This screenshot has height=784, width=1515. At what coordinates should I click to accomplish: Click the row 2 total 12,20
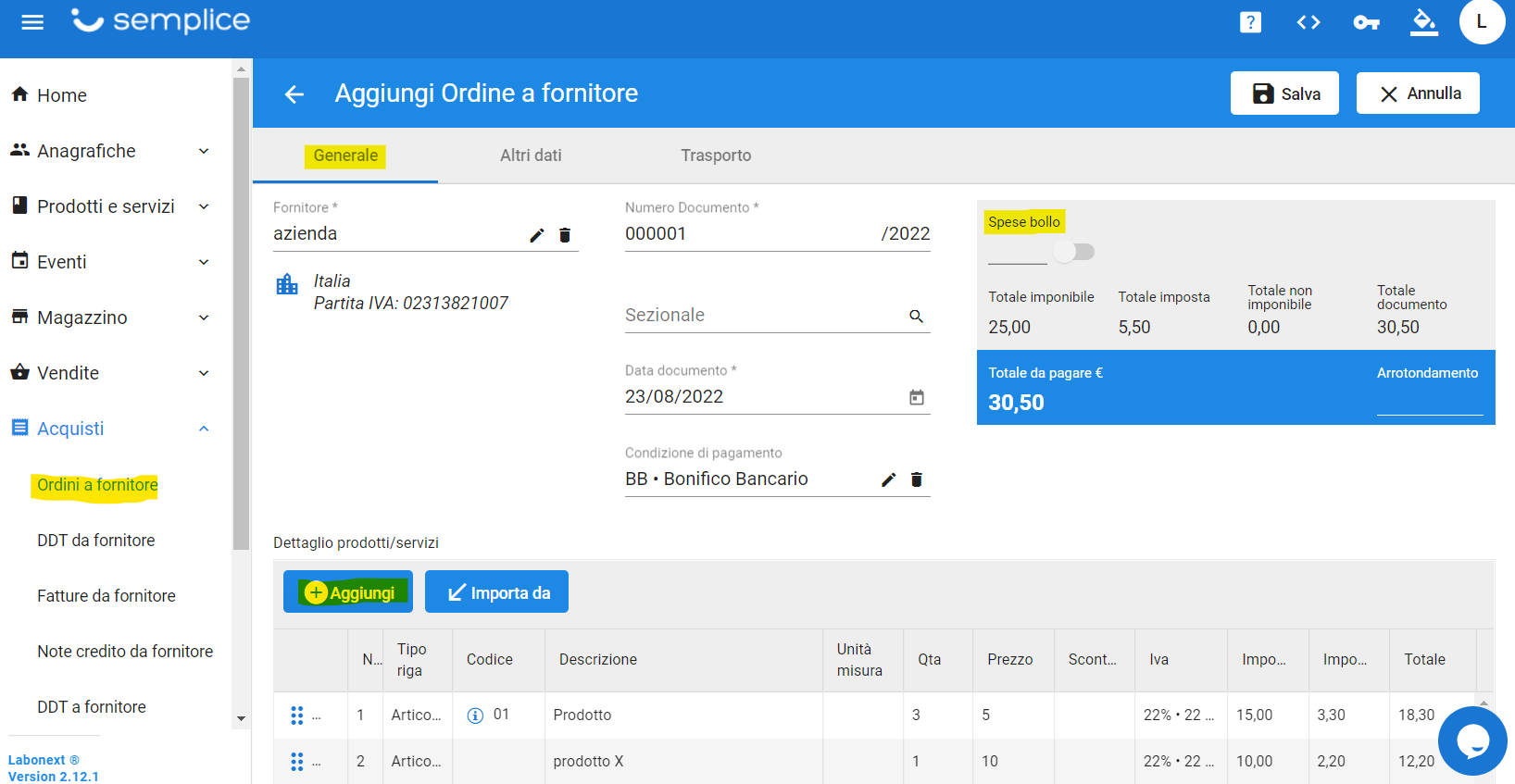click(1417, 762)
